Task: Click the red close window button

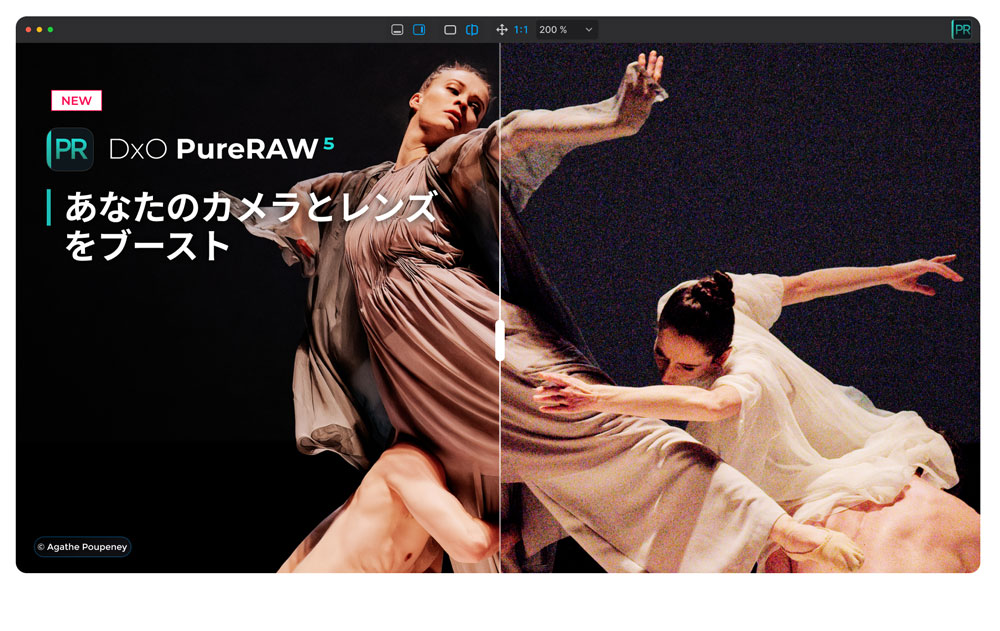Action: point(28,30)
